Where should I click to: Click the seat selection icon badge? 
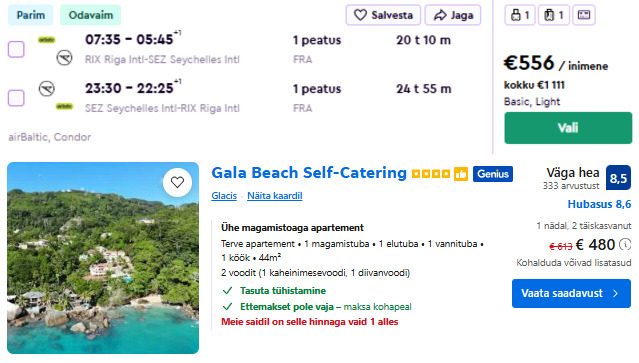click(x=584, y=15)
